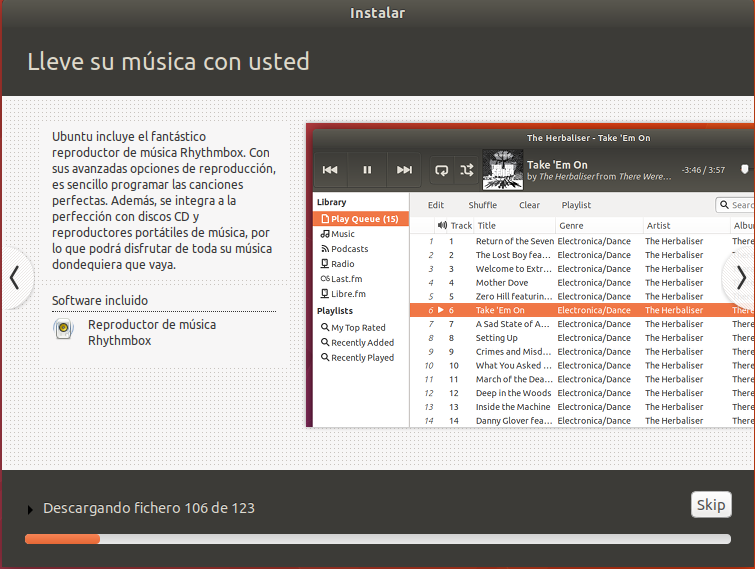This screenshot has width=755, height=569.
Task: Select Play Queue (15) in the Library
Action: (361, 219)
